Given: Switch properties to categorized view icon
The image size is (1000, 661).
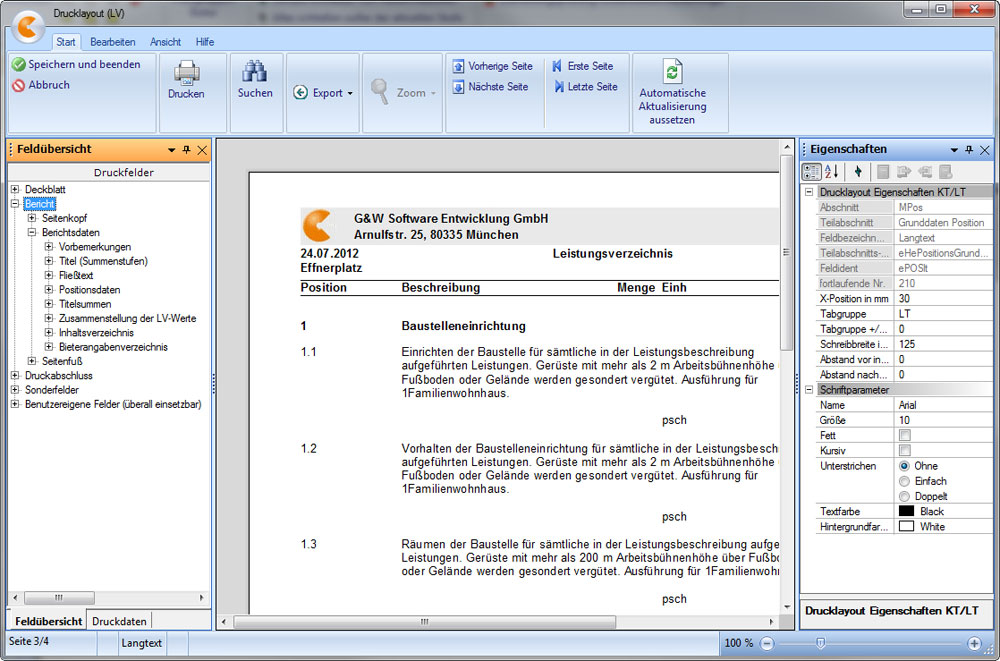Looking at the screenshot, I should [812, 172].
